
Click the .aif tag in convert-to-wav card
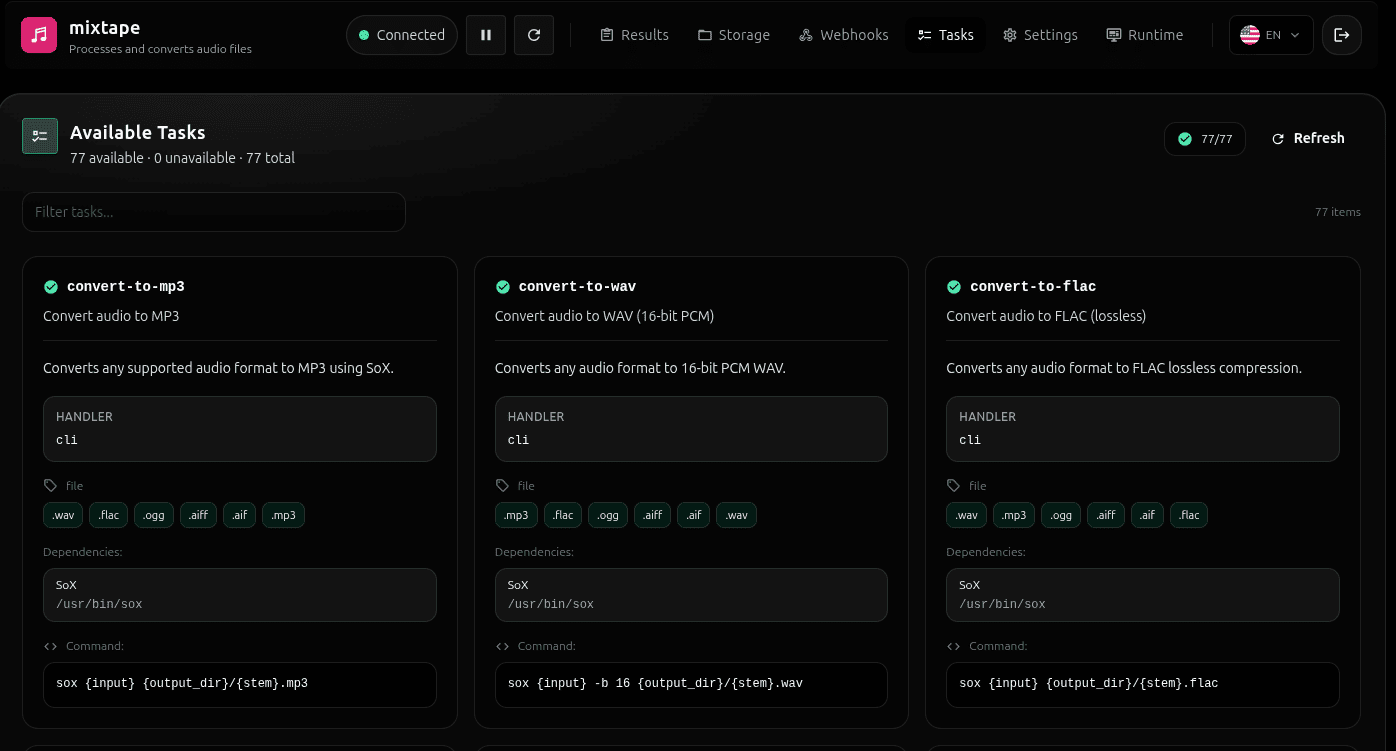tap(694, 515)
